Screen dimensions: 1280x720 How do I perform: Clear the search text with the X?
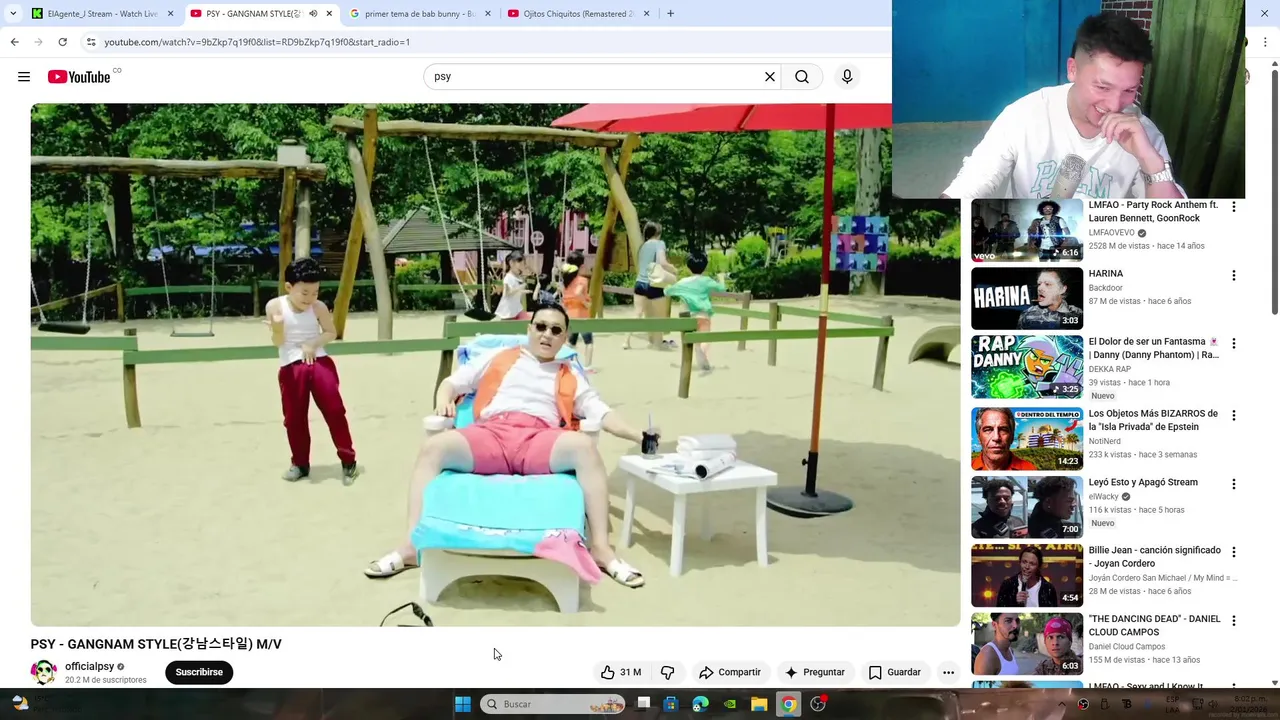coord(770,77)
